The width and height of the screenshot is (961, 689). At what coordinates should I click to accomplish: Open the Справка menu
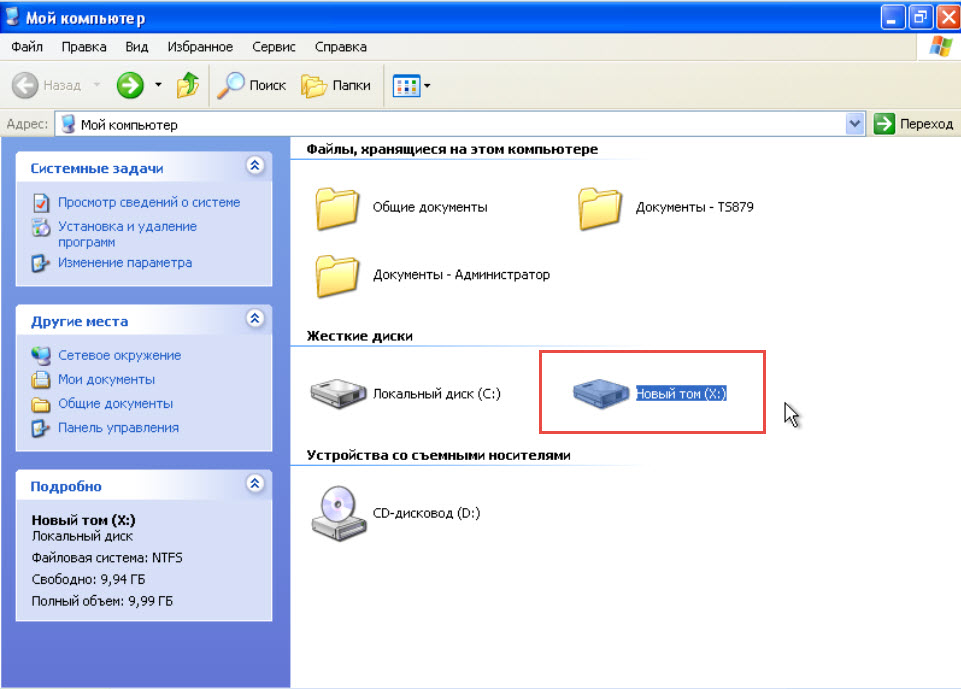click(x=341, y=47)
